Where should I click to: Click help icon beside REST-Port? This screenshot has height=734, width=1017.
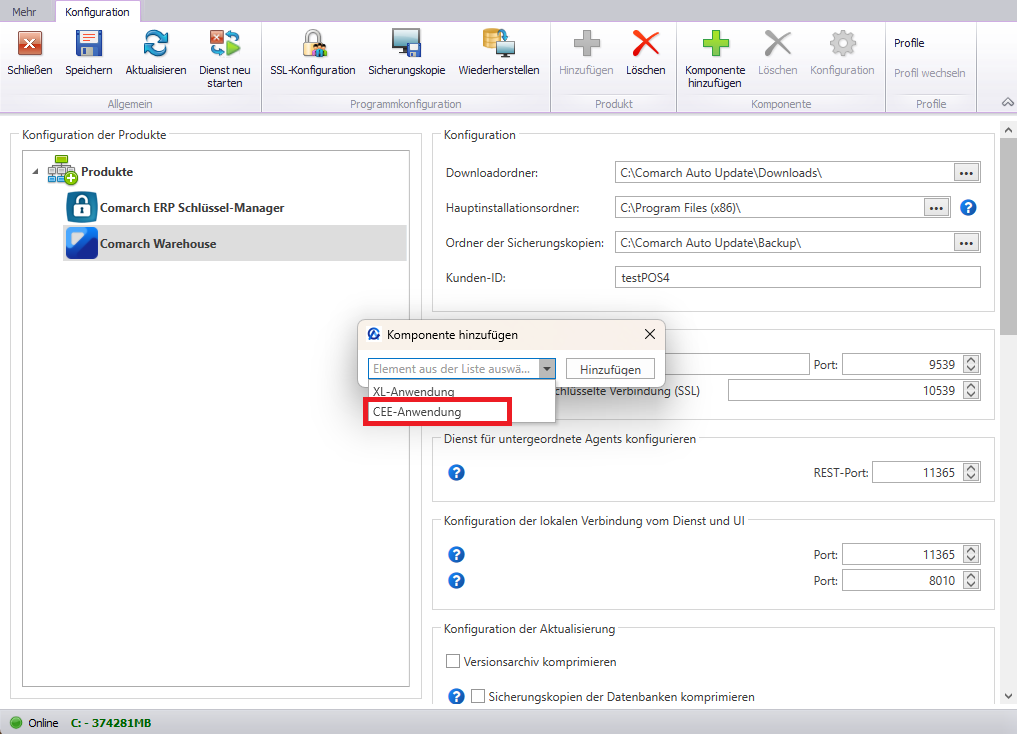tap(456, 472)
